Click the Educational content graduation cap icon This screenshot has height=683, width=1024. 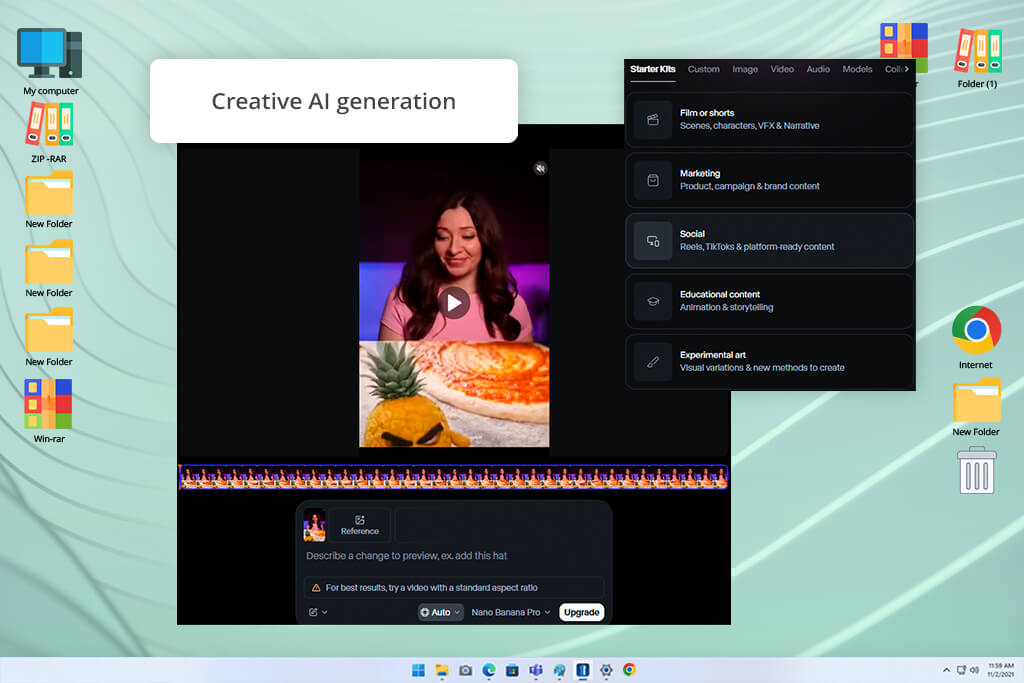coord(652,302)
